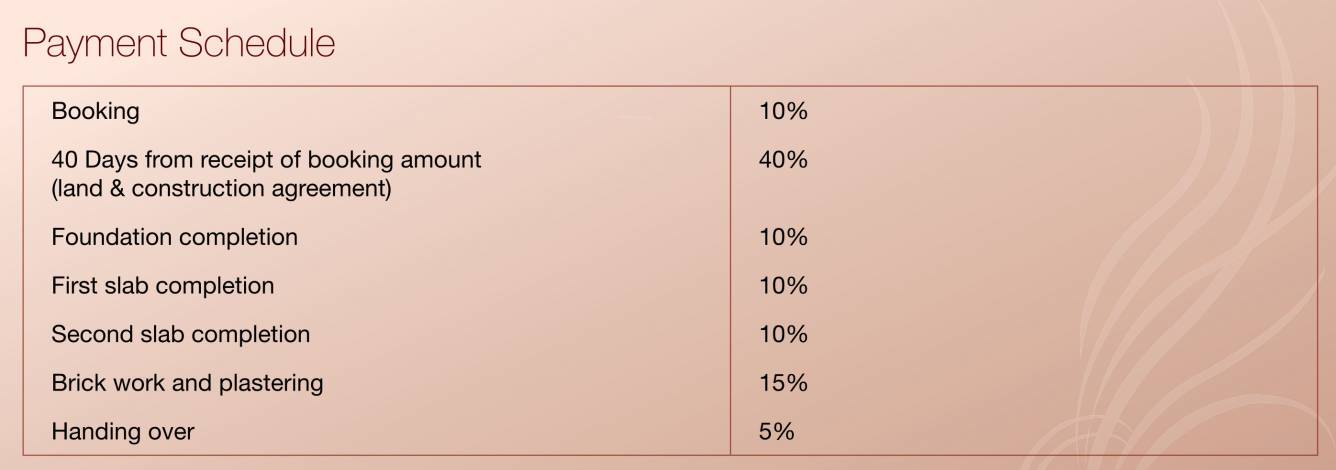
Task: Click the 15% payment value
Action: tap(783, 383)
